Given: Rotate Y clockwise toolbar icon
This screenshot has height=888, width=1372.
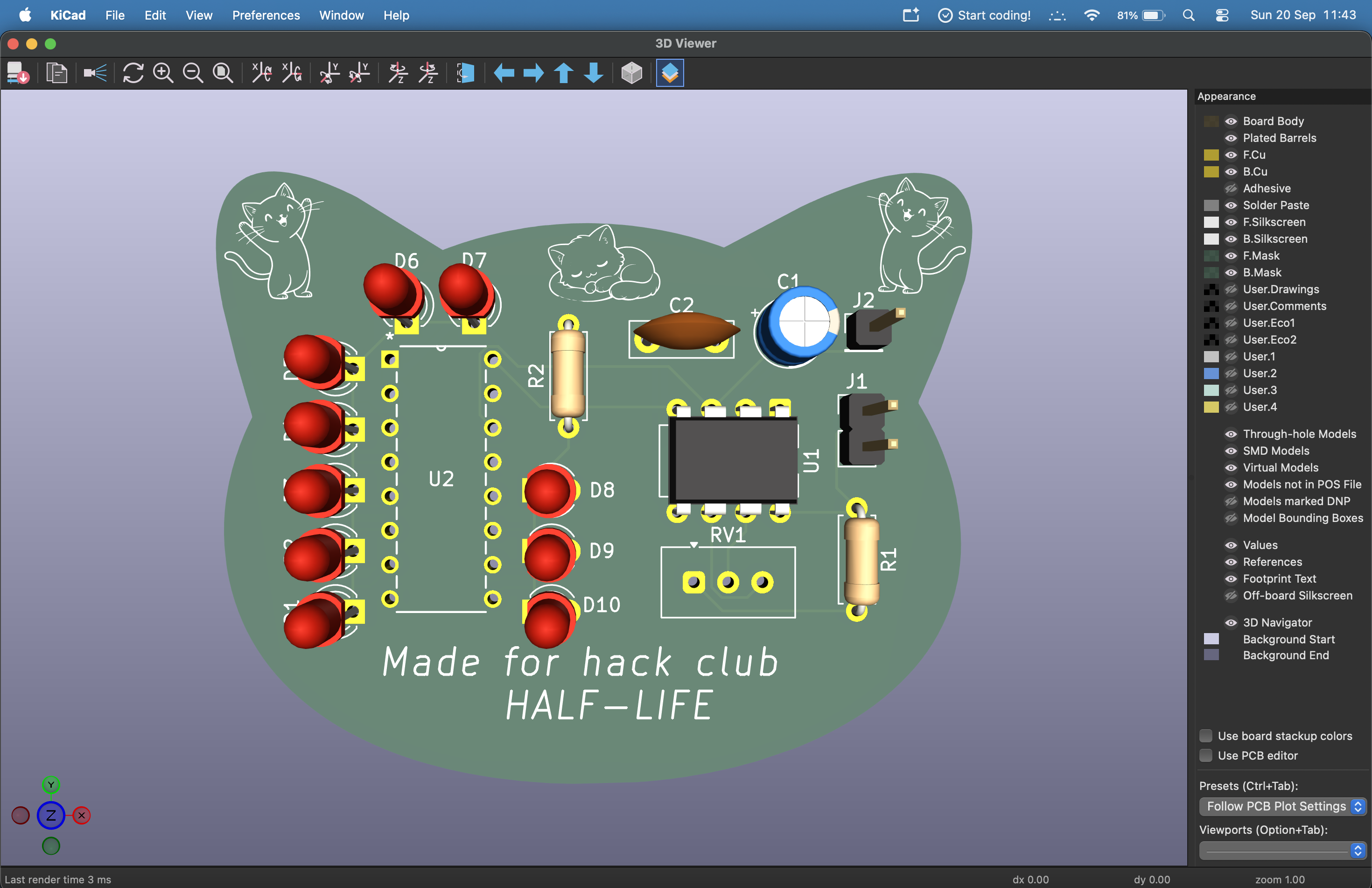Looking at the screenshot, I should click(329, 73).
